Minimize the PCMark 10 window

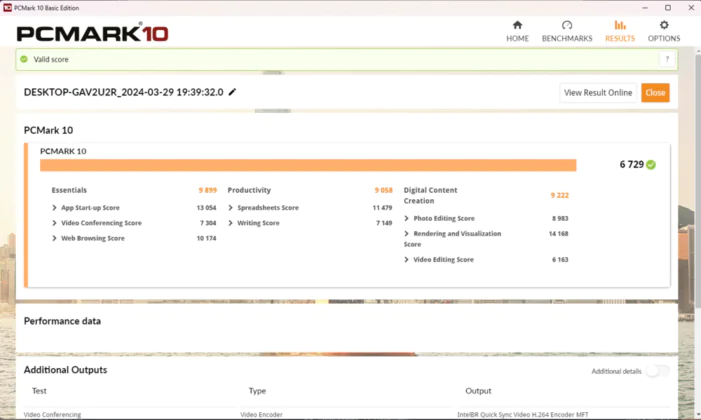[x=645, y=8]
